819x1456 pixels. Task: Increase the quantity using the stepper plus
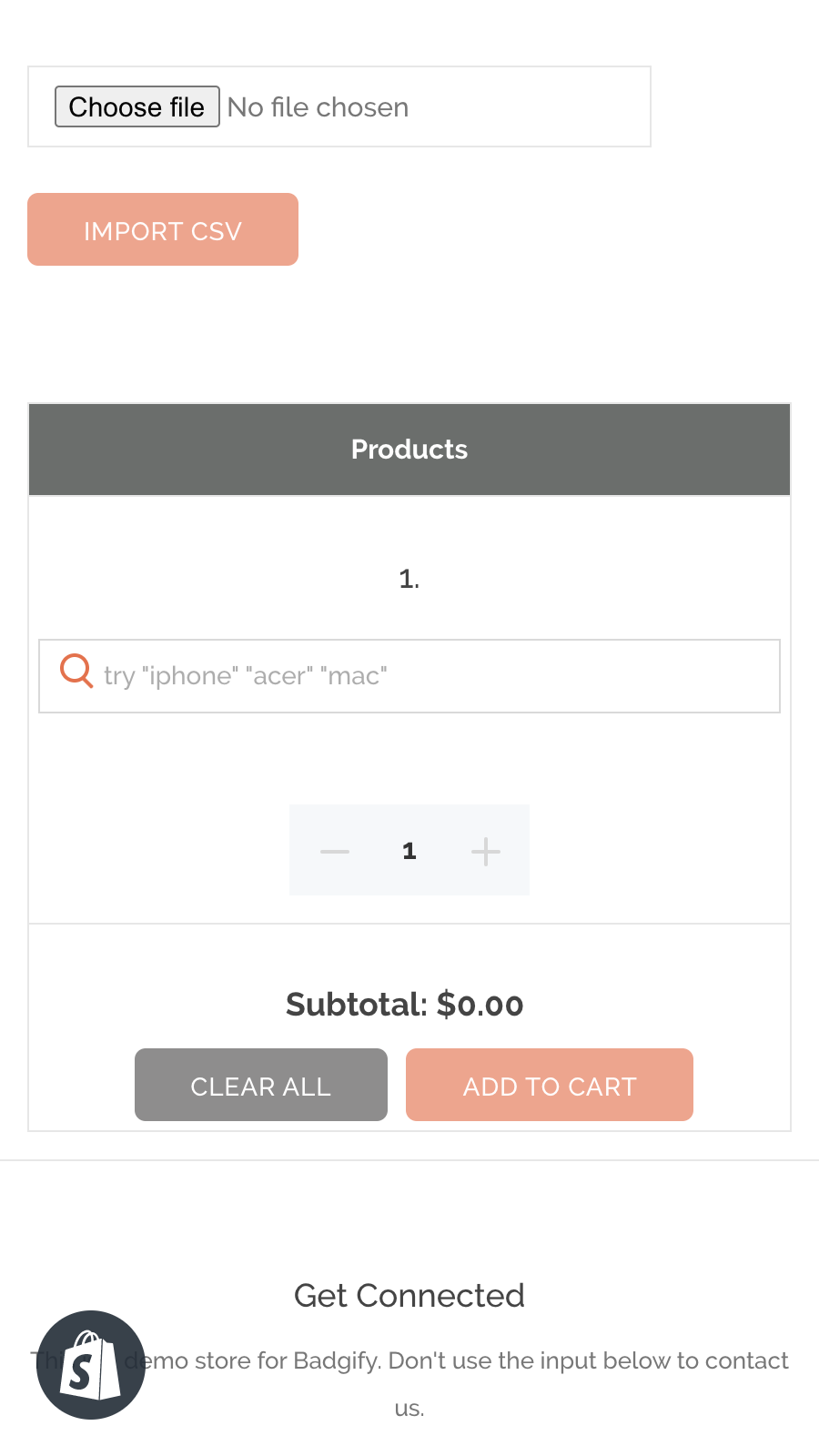tap(485, 850)
